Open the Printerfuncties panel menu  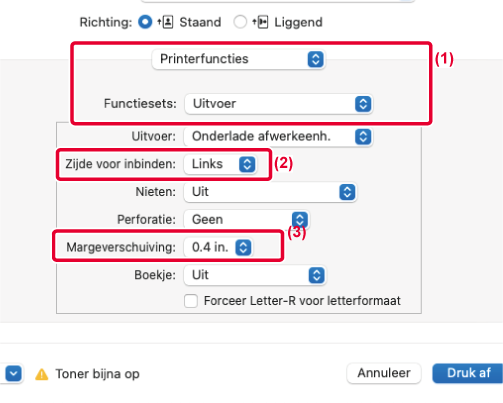coord(238,59)
